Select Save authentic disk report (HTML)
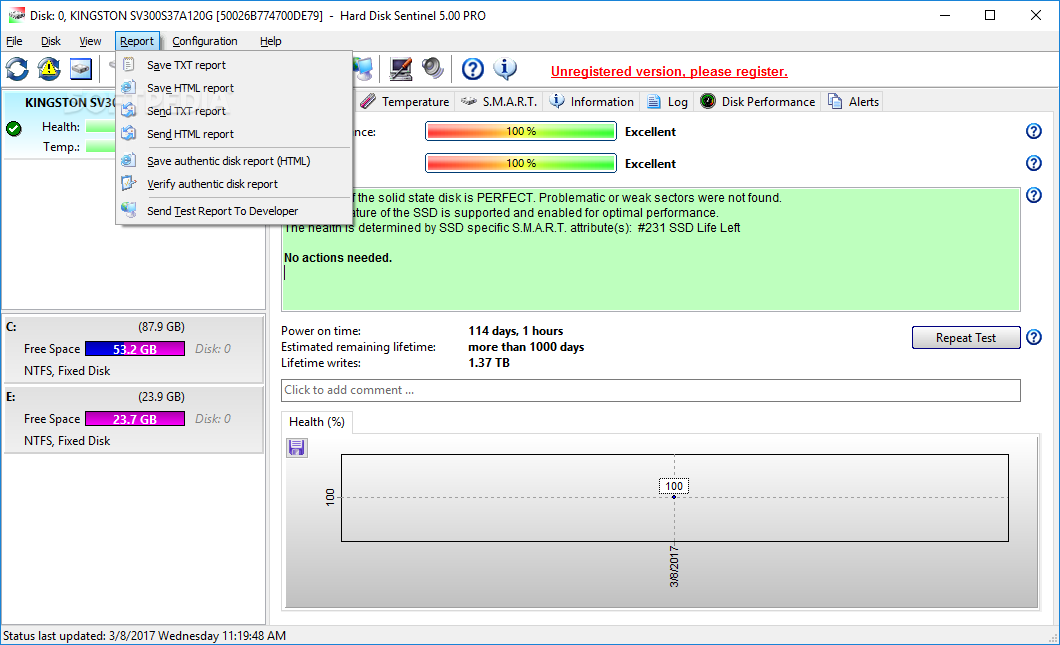The width and height of the screenshot is (1060, 645). pos(234,161)
